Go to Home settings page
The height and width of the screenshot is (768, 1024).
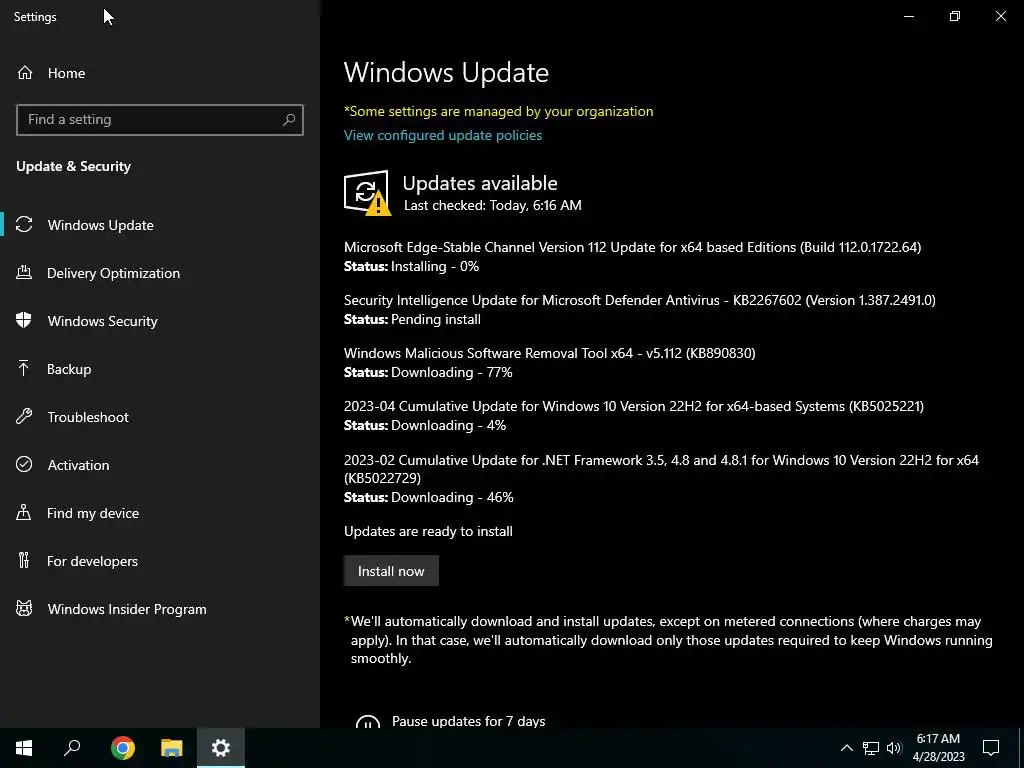click(x=160, y=72)
